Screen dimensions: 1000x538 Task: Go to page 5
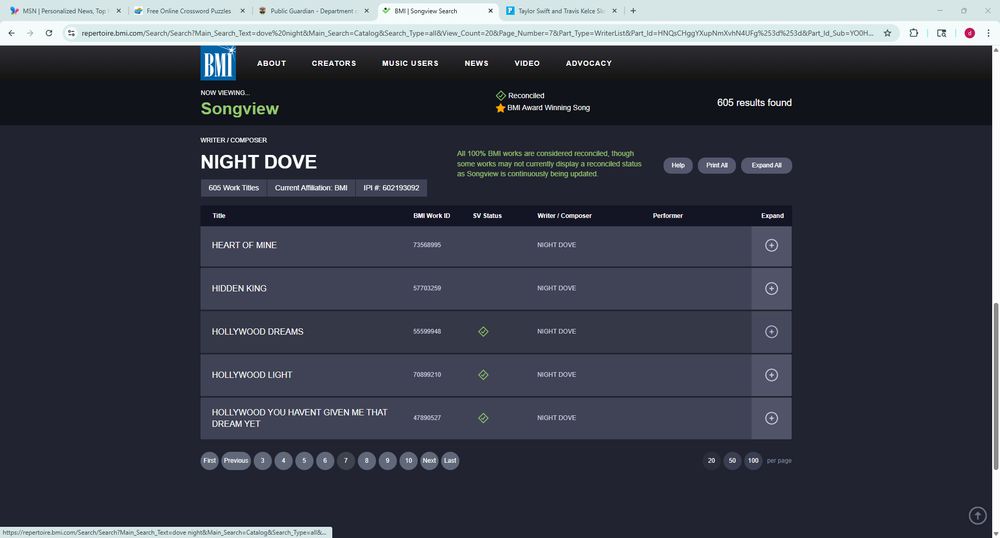304,460
